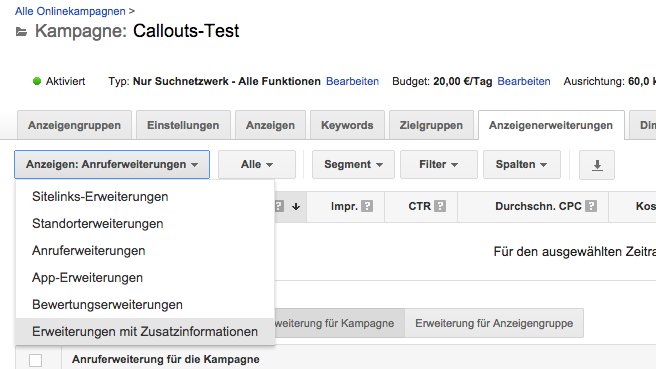Open the Segment dropdown
The height and width of the screenshot is (369, 656).
353,164
